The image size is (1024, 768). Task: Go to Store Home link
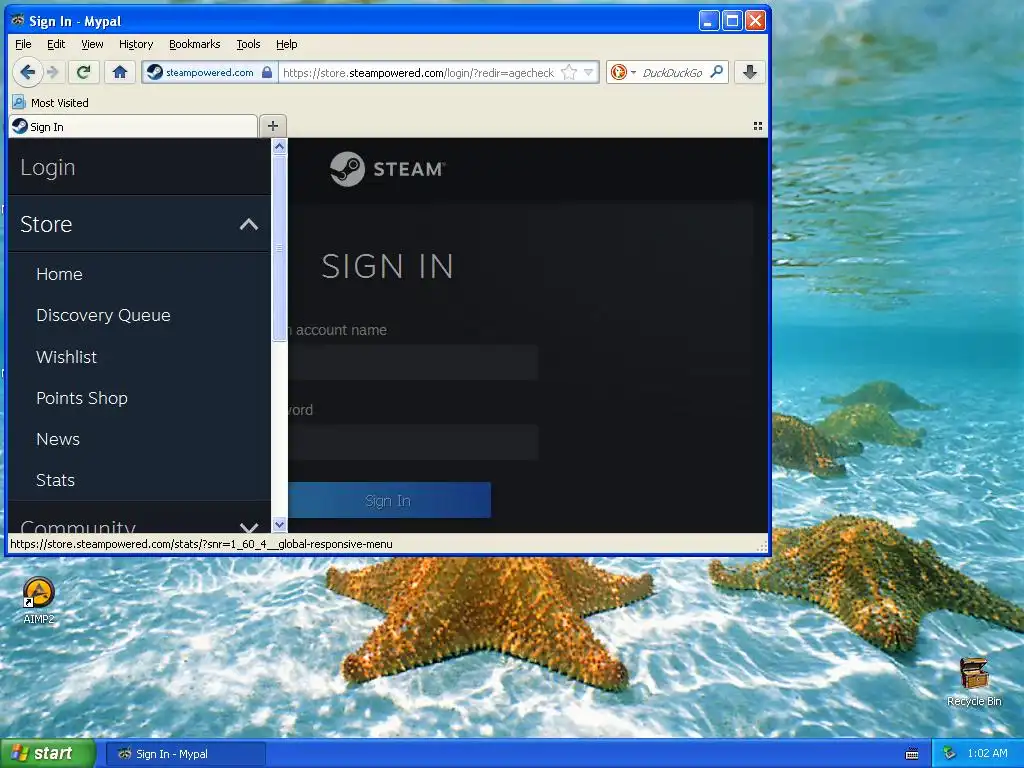click(x=59, y=274)
